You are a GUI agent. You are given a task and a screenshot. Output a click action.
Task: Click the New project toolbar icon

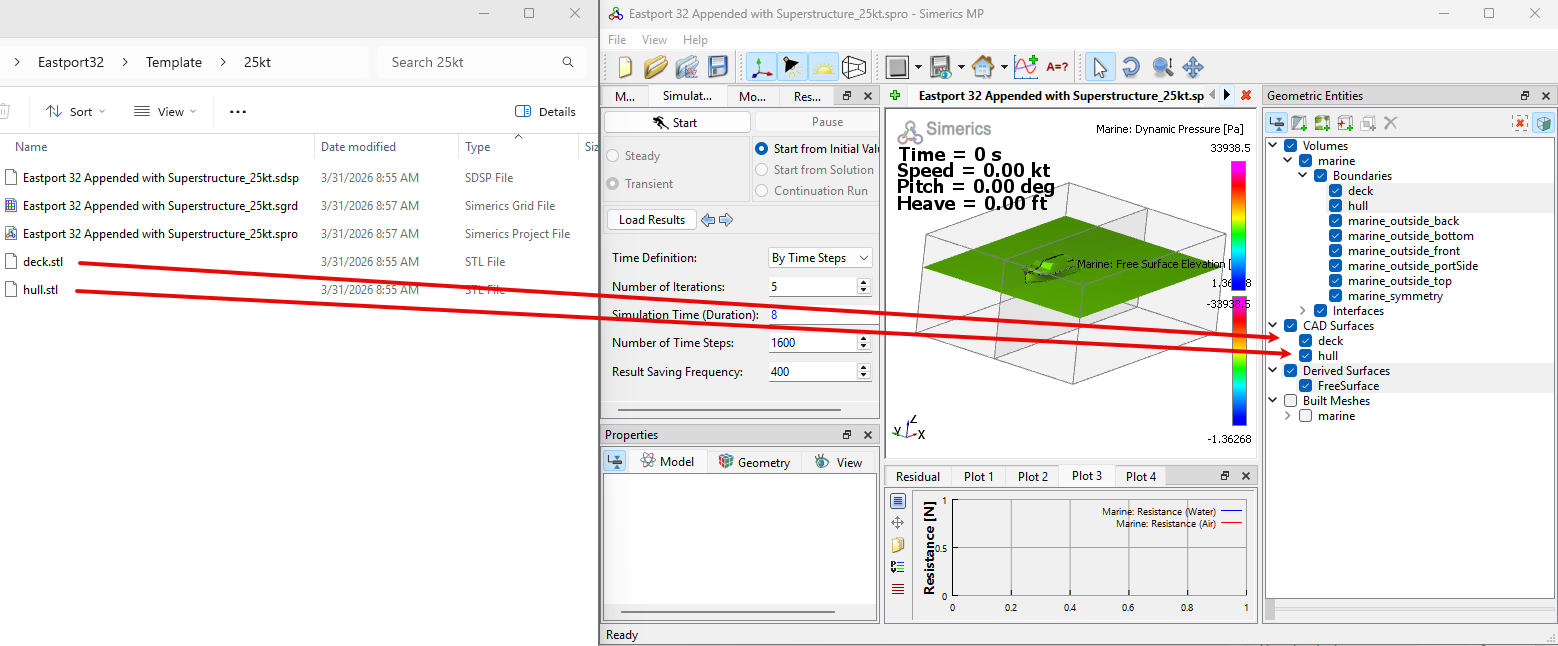(625, 67)
